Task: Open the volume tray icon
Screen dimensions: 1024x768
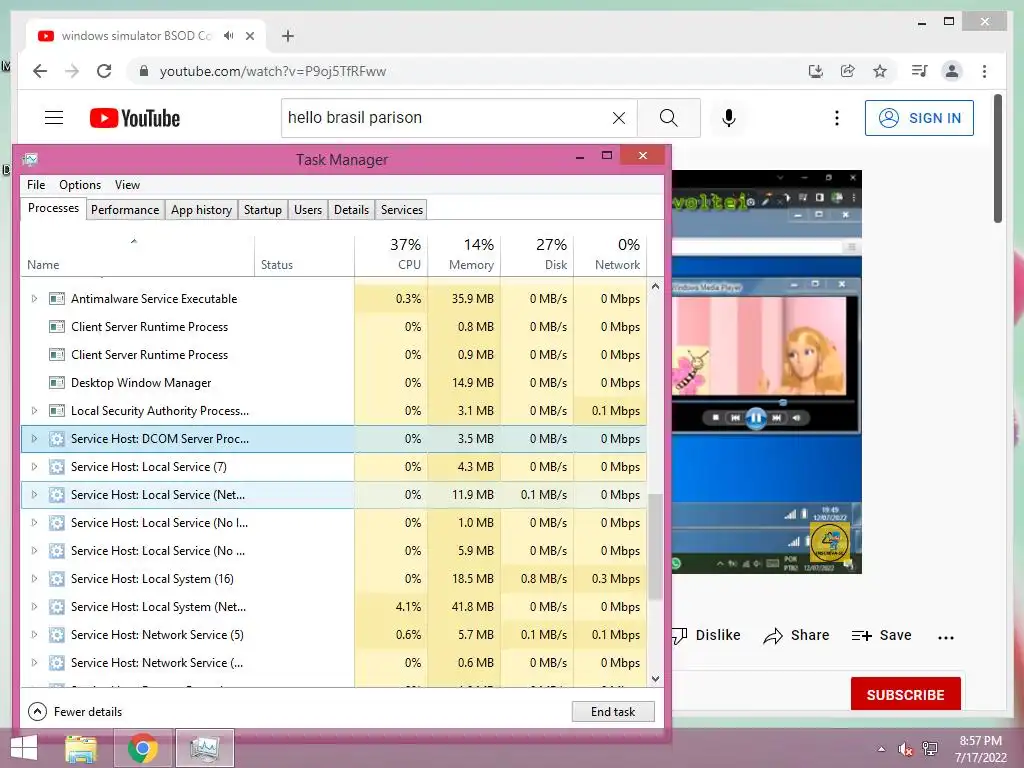Action: tap(905, 749)
